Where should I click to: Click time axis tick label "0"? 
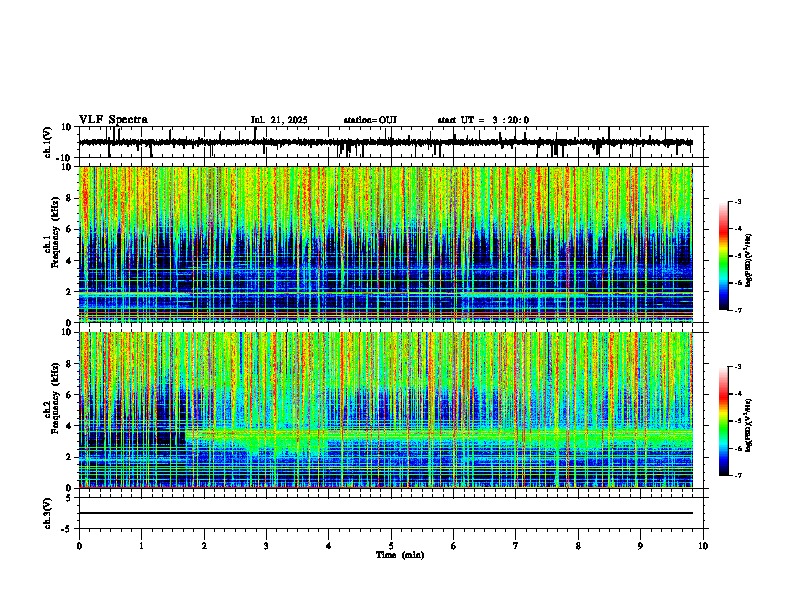(x=79, y=546)
